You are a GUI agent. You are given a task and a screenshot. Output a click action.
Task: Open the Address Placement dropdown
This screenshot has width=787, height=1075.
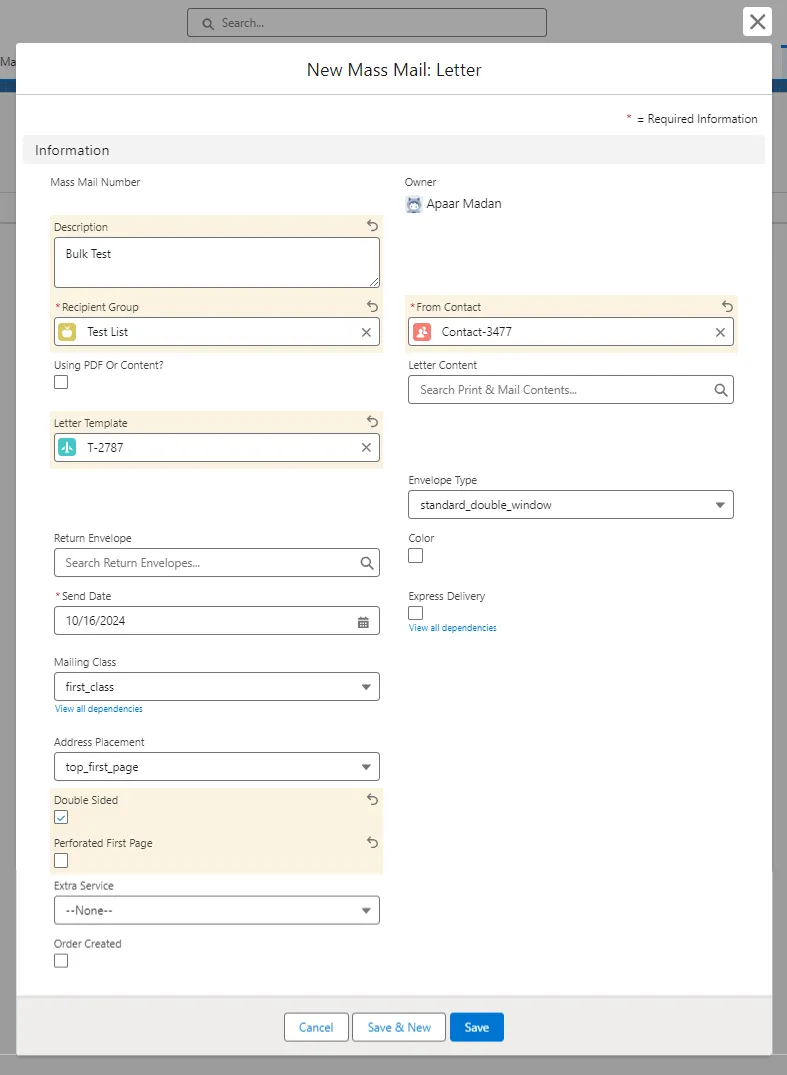(x=216, y=767)
